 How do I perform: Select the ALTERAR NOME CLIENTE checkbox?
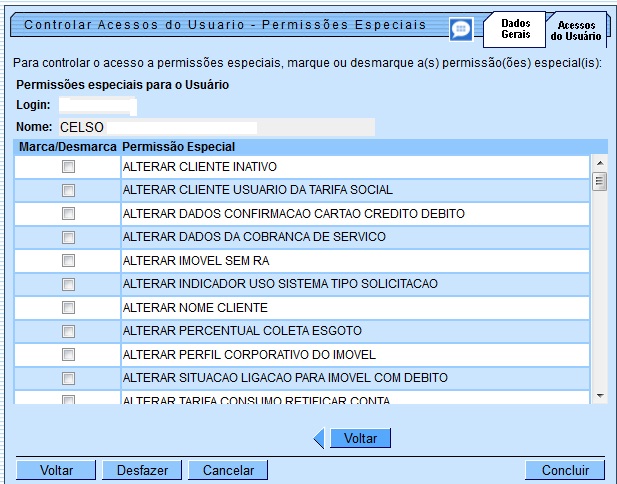[x=68, y=307]
